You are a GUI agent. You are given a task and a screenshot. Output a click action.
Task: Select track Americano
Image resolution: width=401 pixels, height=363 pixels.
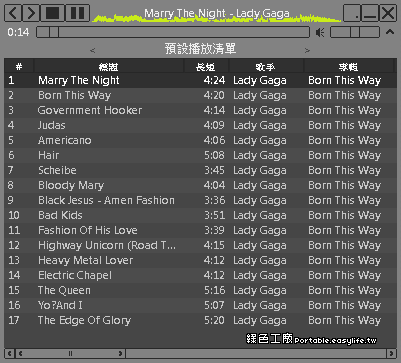coord(200,140)
